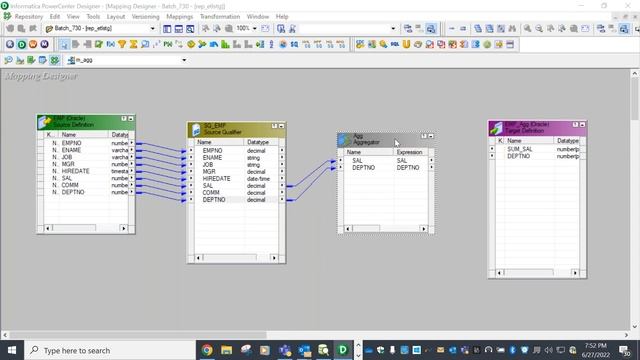Click the workspace vertical scrollbar down arrow
Screen dimensions: 640x360
click(x=635, y=326)
